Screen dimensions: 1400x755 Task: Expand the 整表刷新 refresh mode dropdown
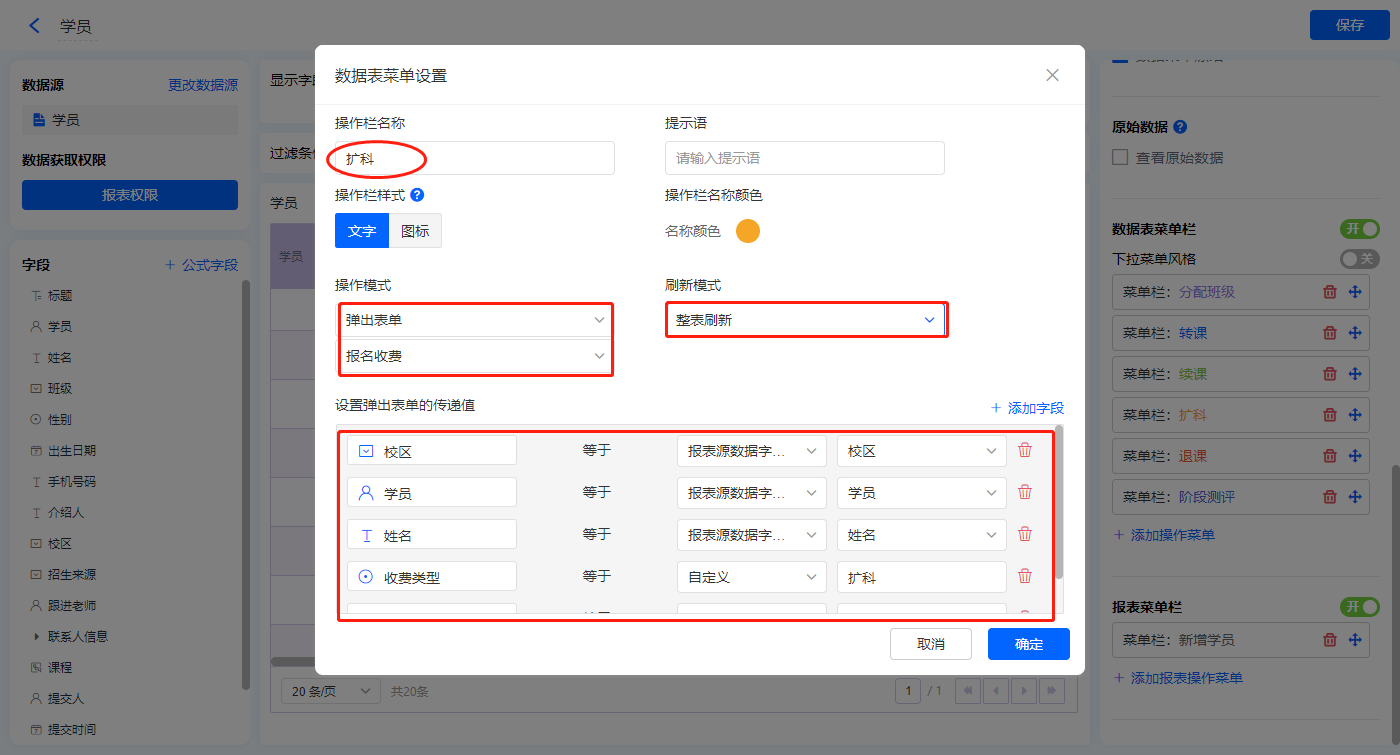click(805, 320)
